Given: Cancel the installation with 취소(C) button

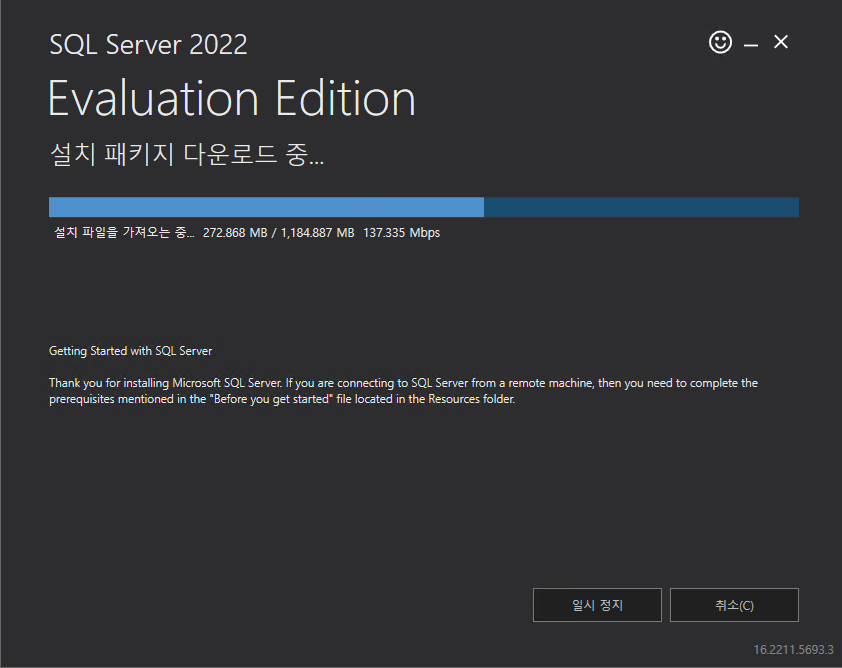Looking at the screenshot, I should (x=734, y=605).
